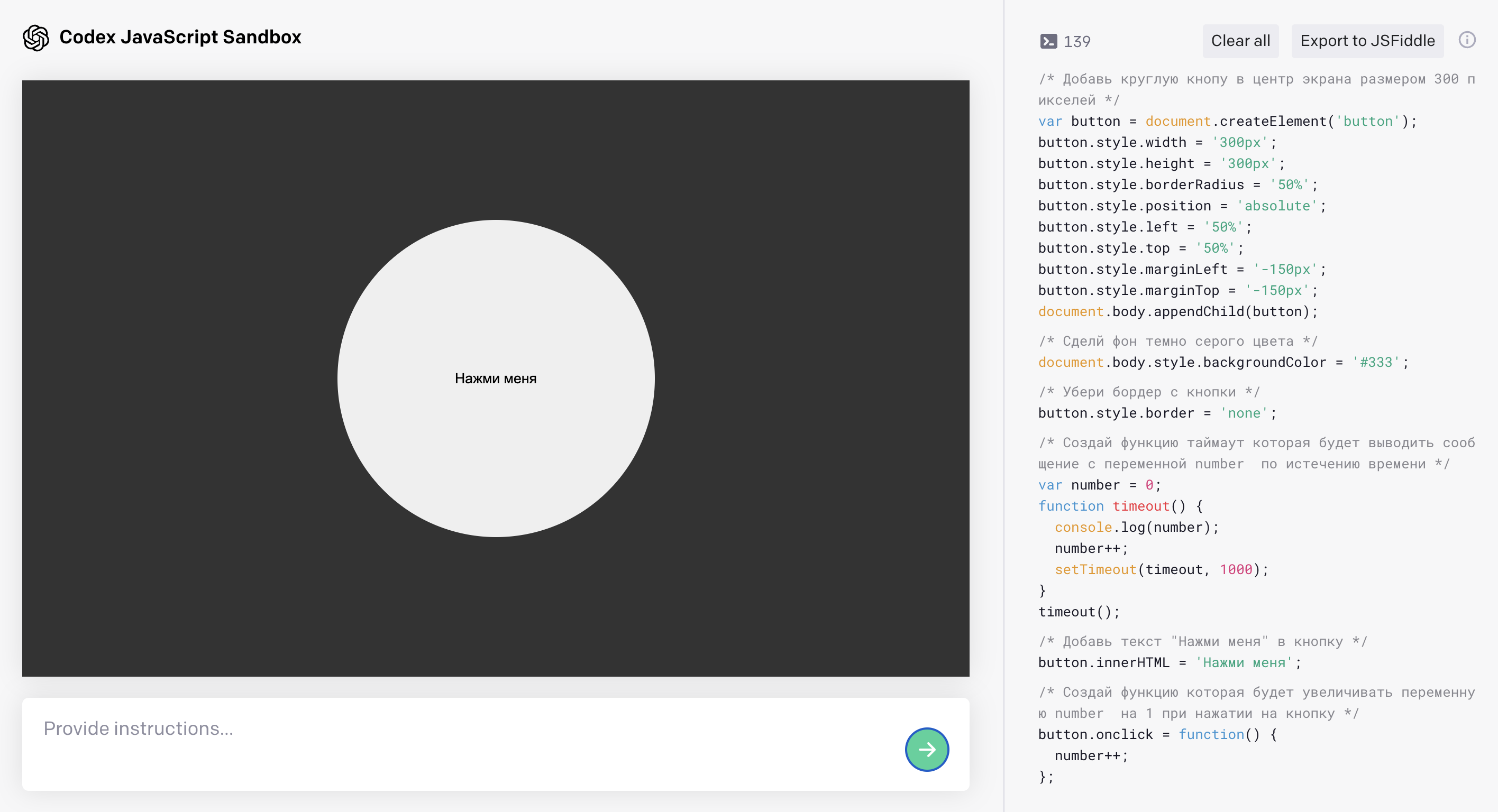Click the info circle icon
This screenshot has height=812, width=1498.
1467,40
